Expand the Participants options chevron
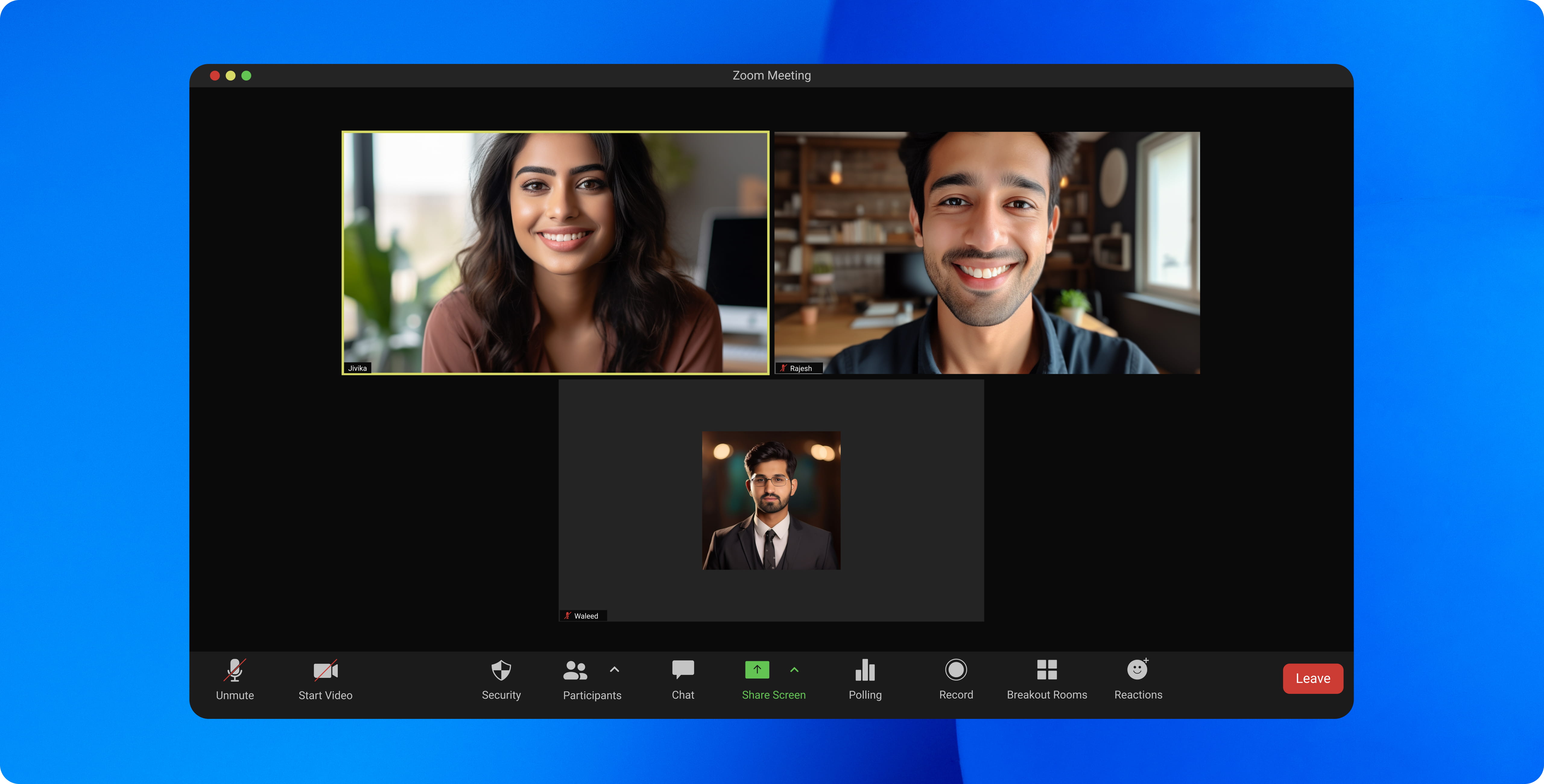The image size is (1544, 784). click(x=614, y=669)
